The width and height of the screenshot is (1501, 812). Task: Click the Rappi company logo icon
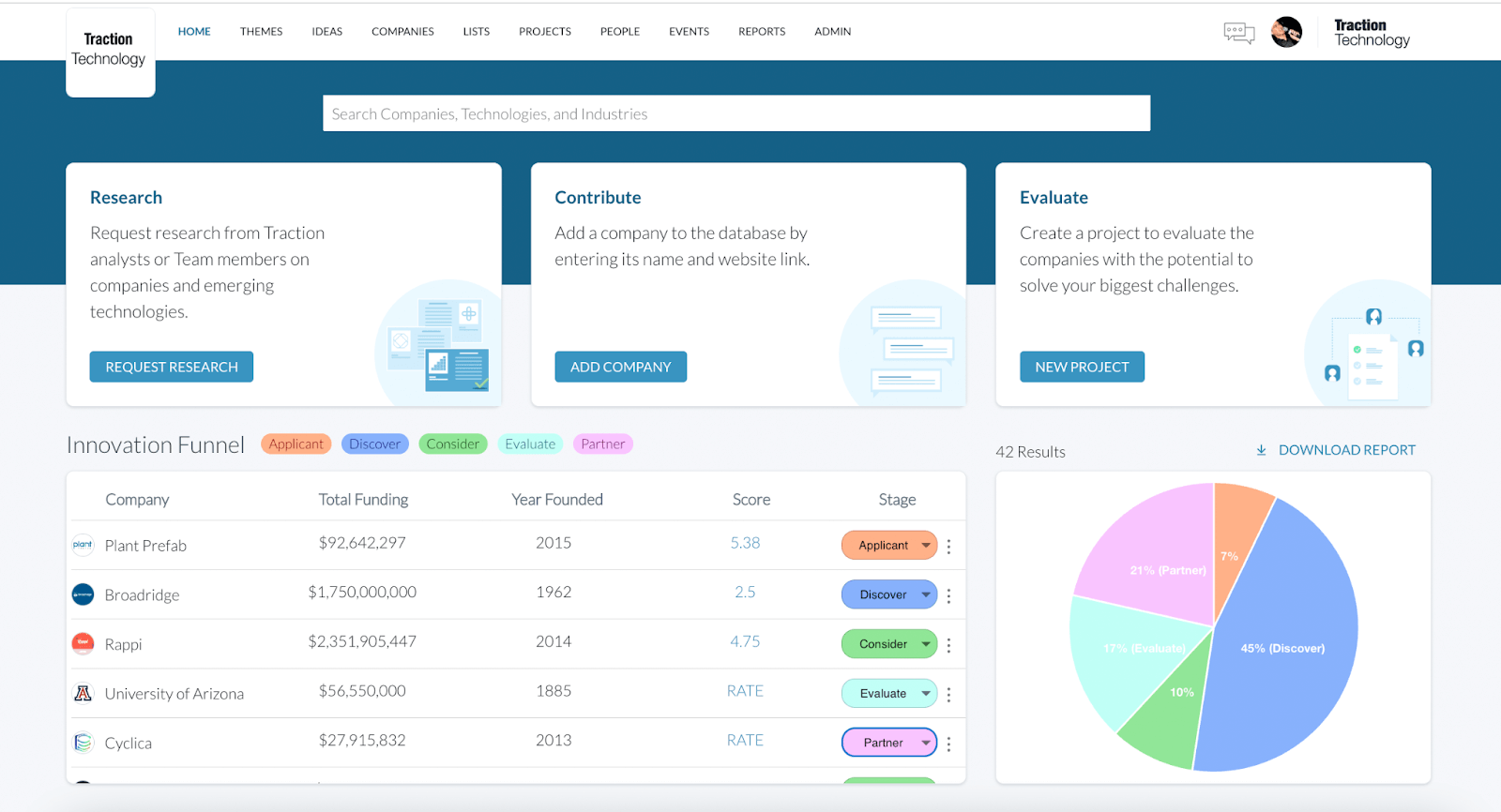pos(83,643)
